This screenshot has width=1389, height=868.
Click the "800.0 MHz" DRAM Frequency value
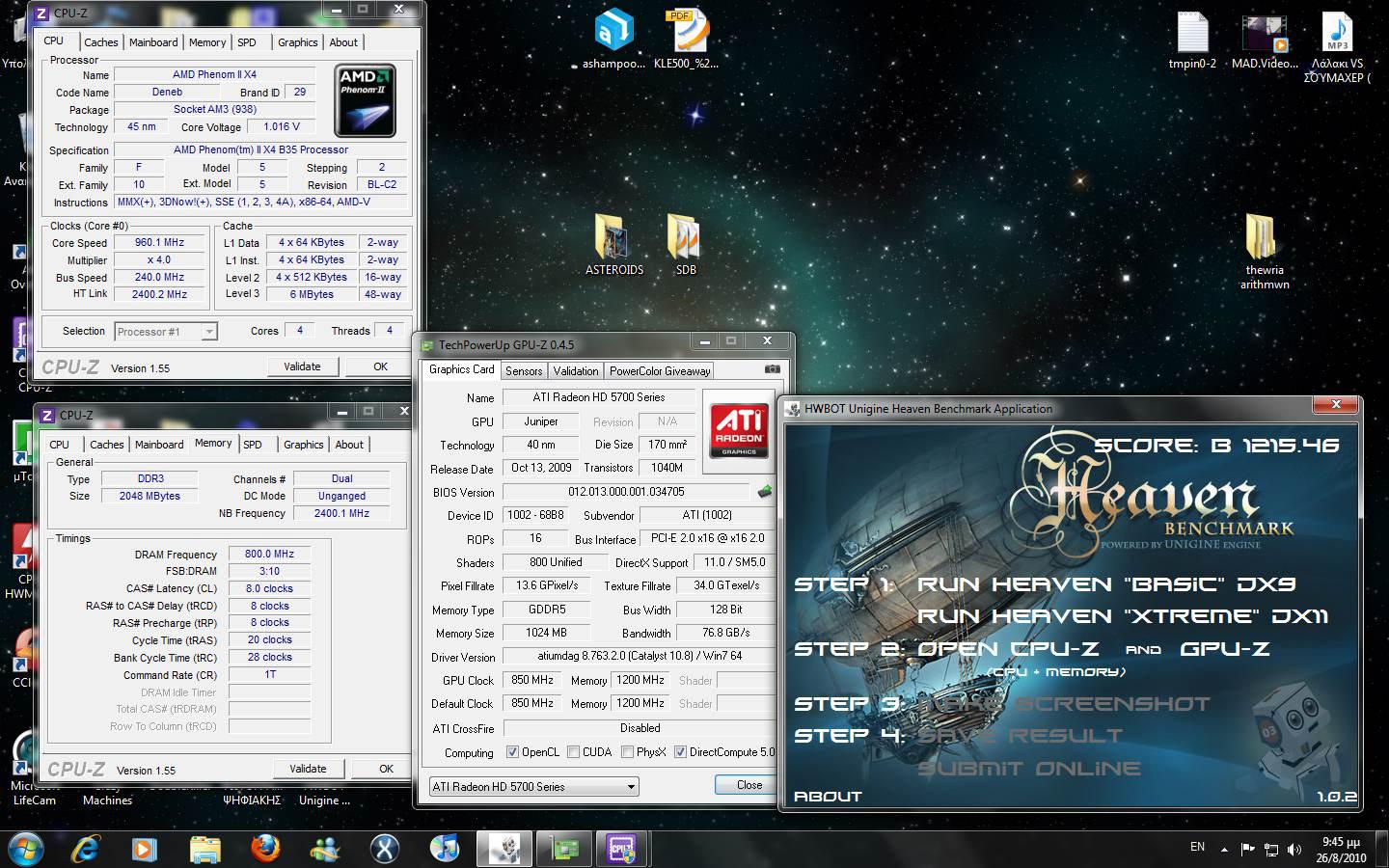coord(269,555)
